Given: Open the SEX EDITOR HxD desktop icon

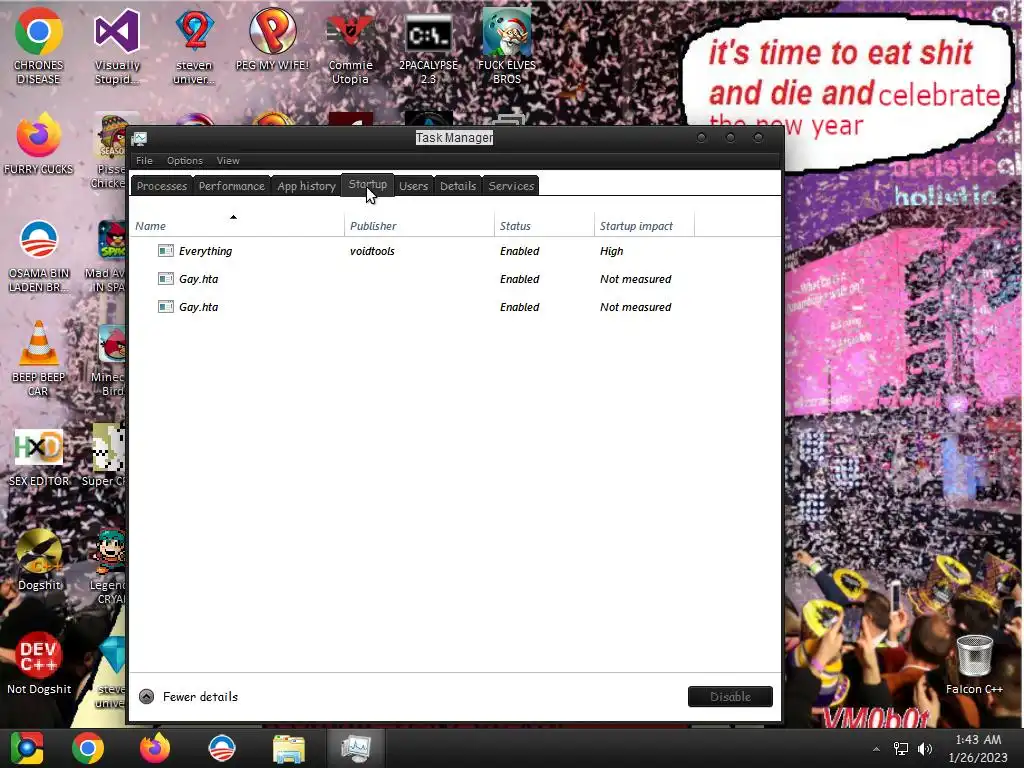Looking at the screenshot, I should tap(39, 457).
